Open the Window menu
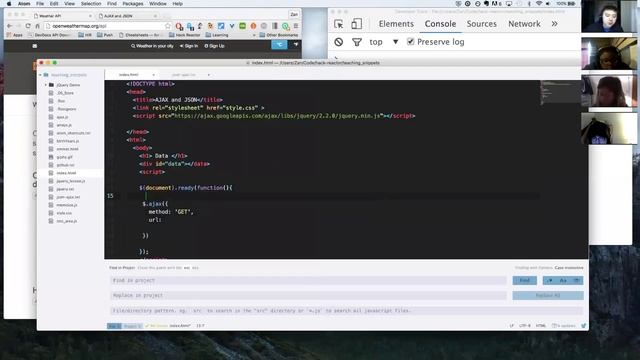This screenshot has height=360, width=640. coord(158,4)
